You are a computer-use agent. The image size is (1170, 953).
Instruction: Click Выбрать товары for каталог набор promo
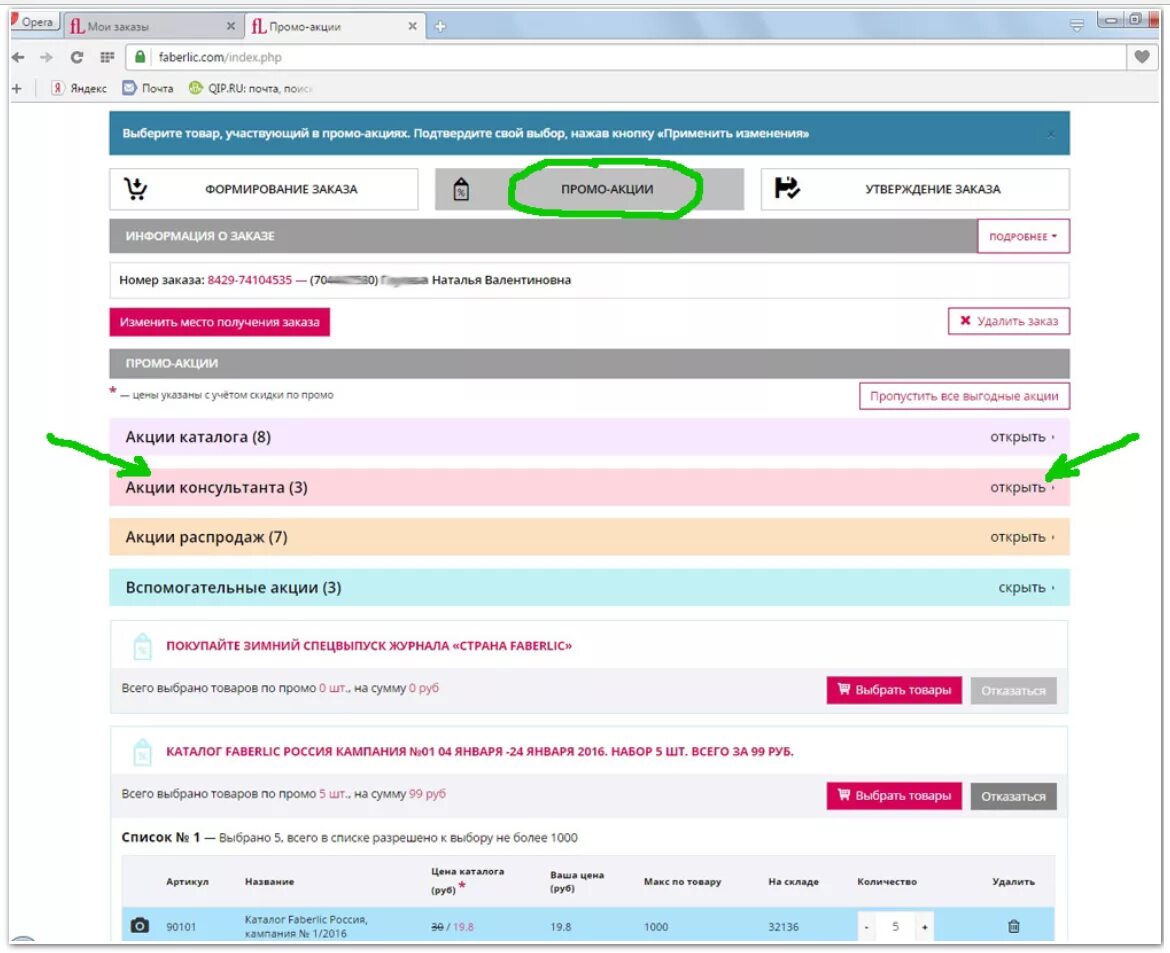click(x=894, y=796)
